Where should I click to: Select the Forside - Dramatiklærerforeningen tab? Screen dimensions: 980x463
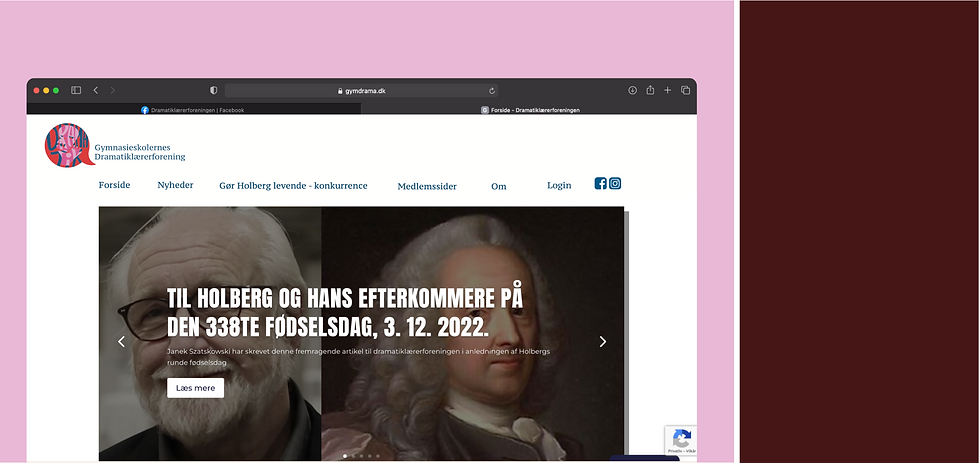pyautogui.click(x=529, y=110)
